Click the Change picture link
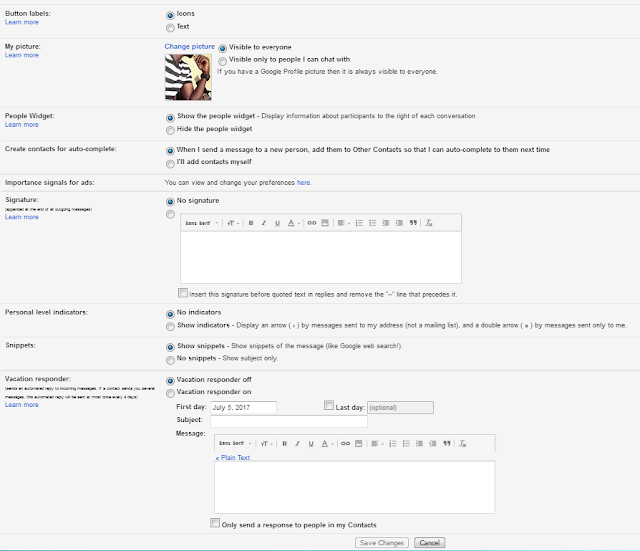The image size is (640, 551). pos(189,47)
